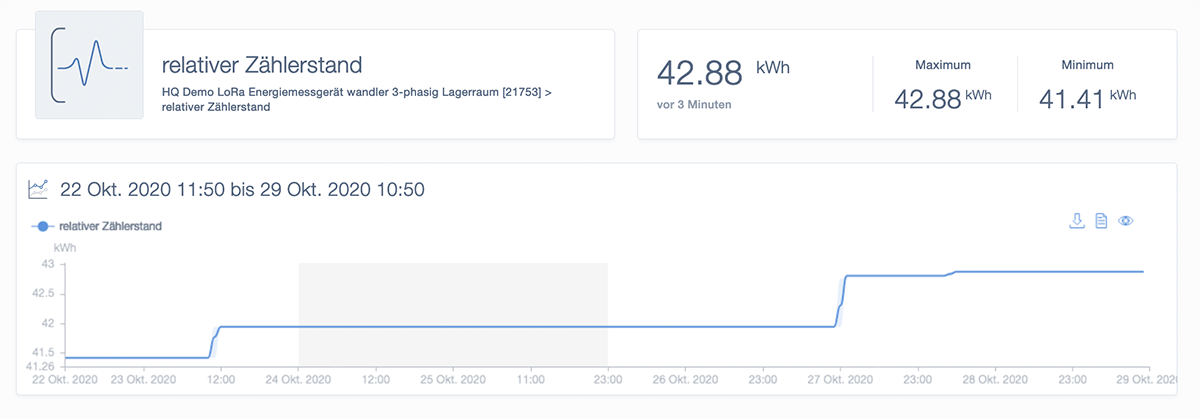Image resolution: width=1200 pixels, height=418 pixels.
Task: Click the 24 Okt. 2020 axis label
Action: click(298, 380)
